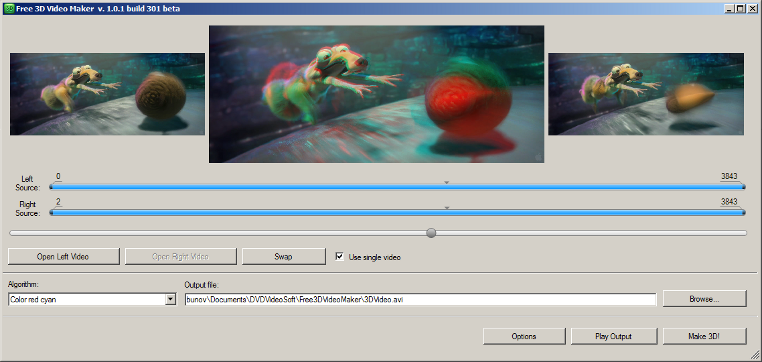Open Left Video button
The image size is (762, 362).
pos(63,257)
